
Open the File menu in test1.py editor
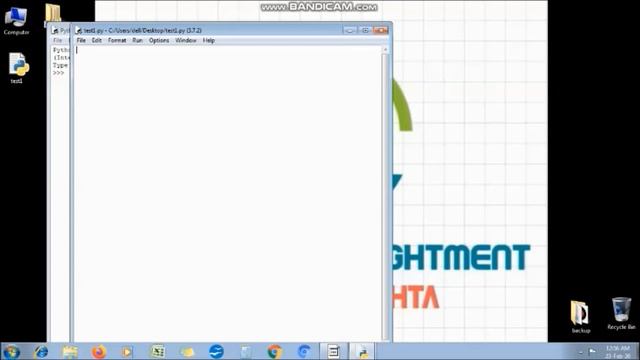coord(81,40)
